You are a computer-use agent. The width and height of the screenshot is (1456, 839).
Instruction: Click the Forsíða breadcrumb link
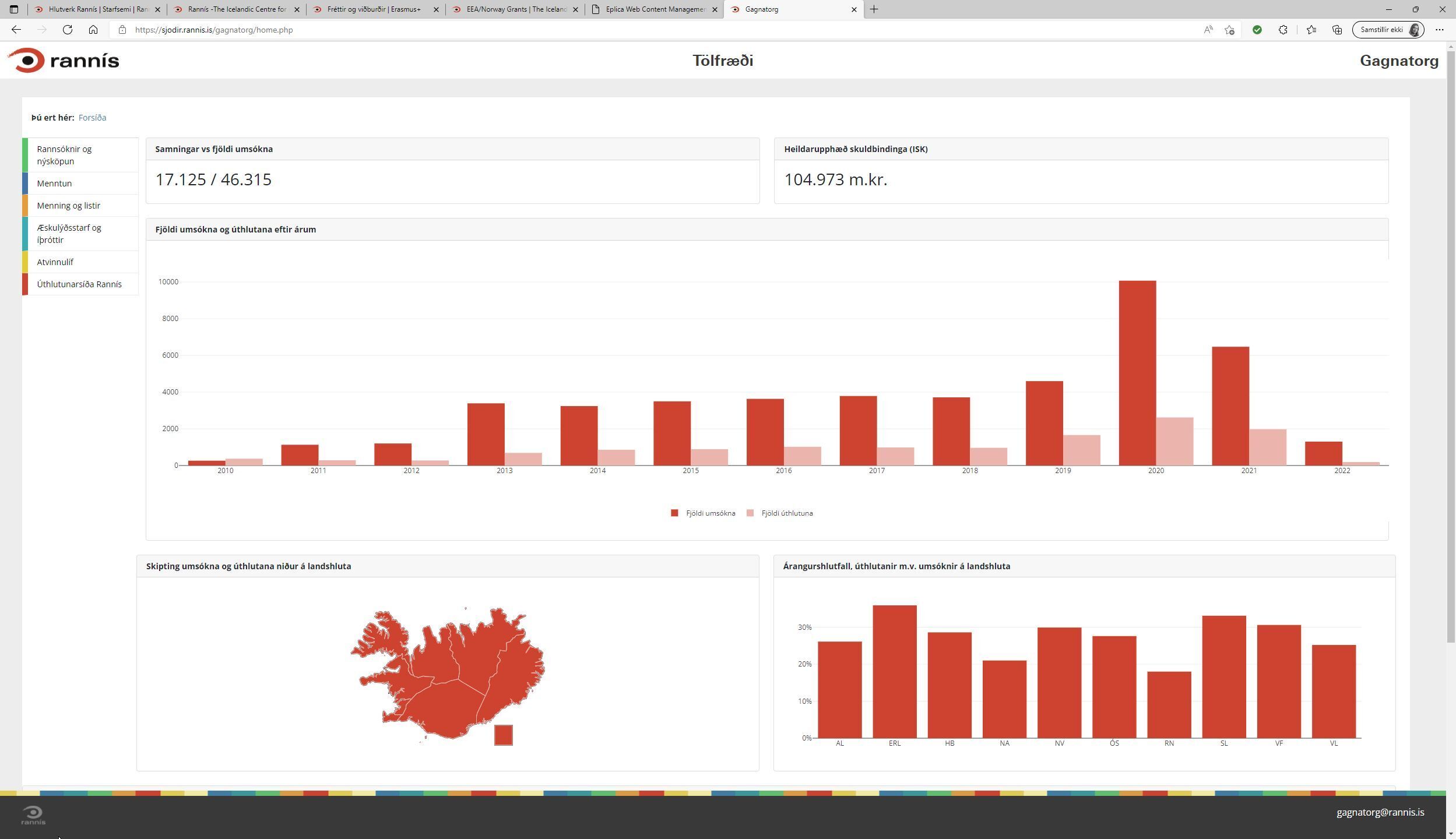pos(92,118)
